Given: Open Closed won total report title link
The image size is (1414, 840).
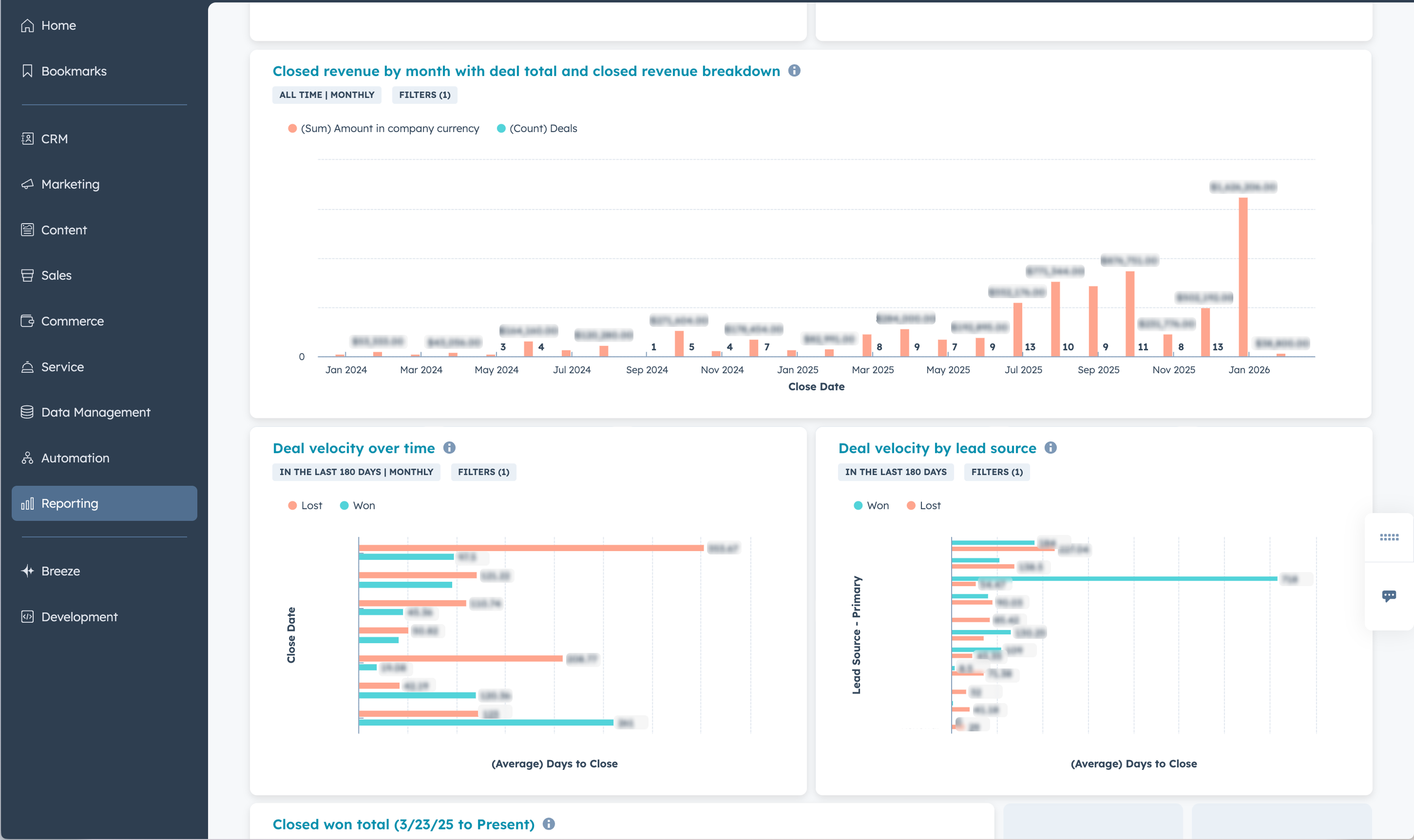Looking at the screenshot, I should [x=403, y=824].
